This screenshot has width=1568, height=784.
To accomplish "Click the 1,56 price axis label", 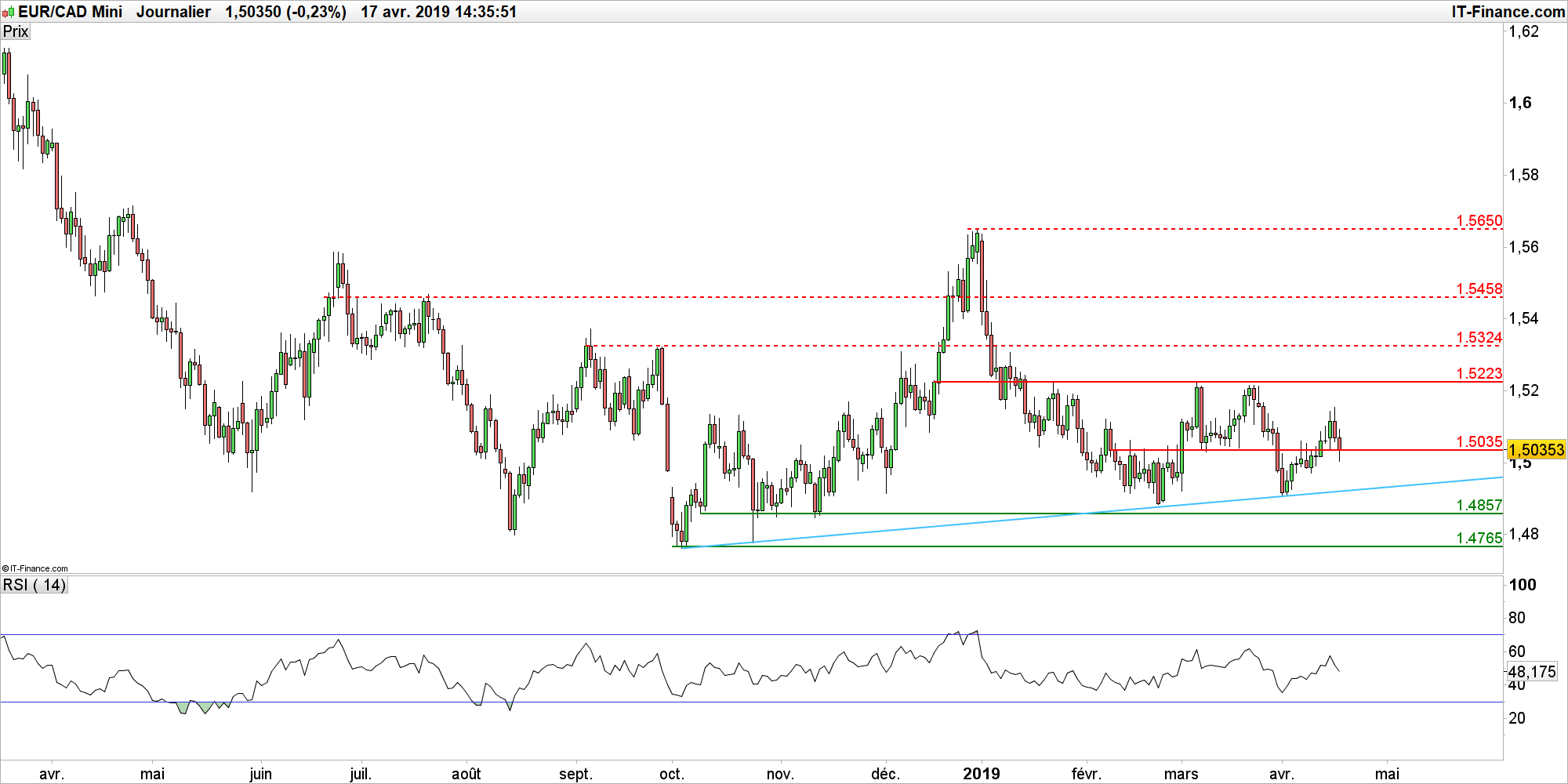I will (x=1523, y=247).
